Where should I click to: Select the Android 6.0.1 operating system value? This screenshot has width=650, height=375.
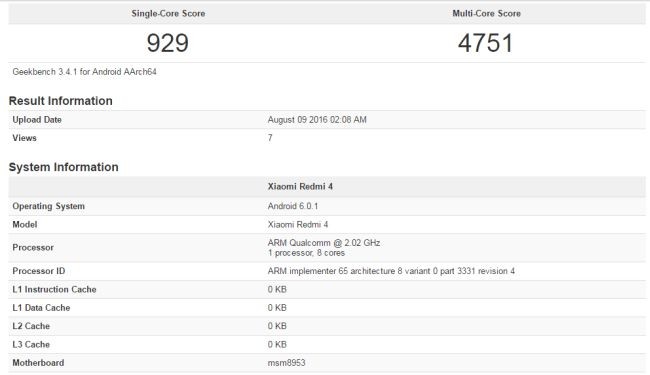point(293,206)
